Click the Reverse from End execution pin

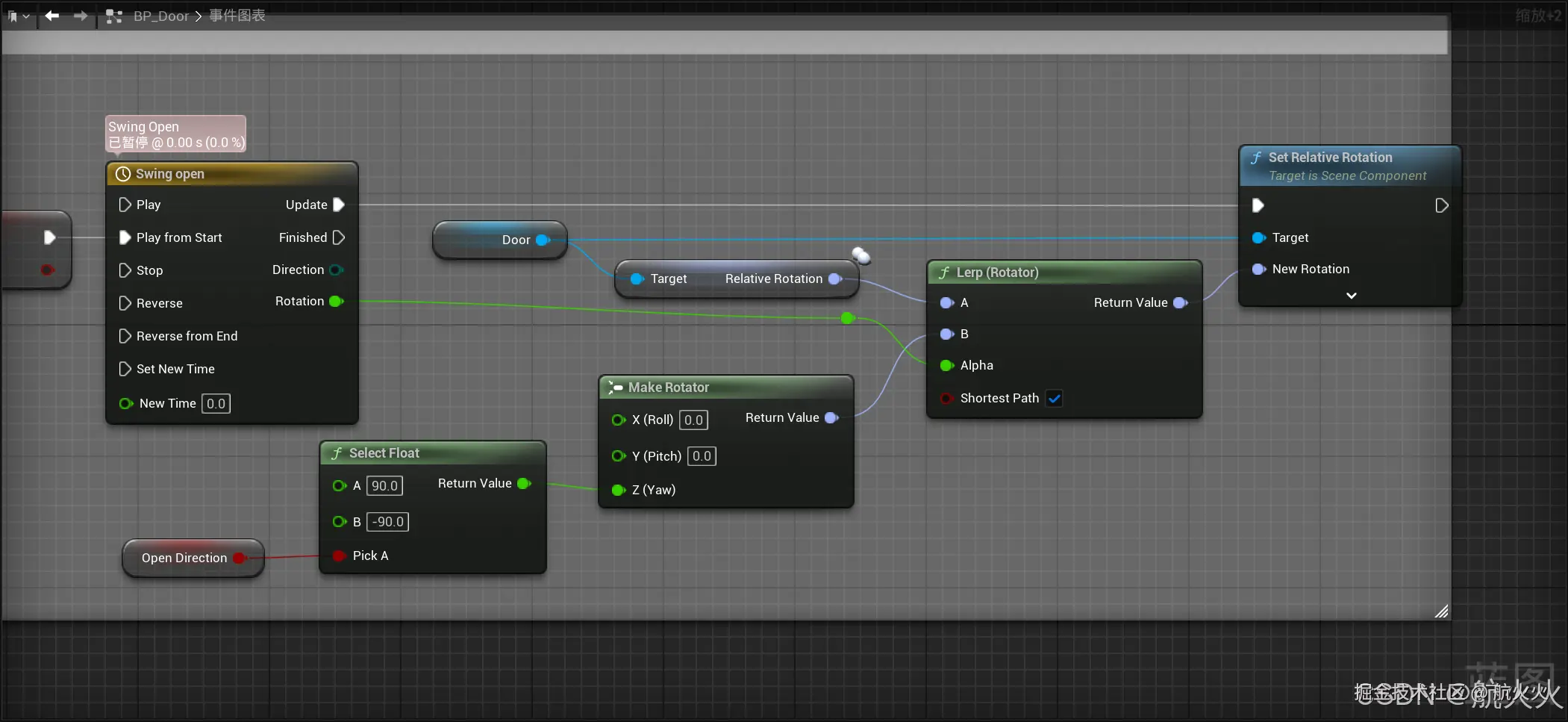click(125, 336)
